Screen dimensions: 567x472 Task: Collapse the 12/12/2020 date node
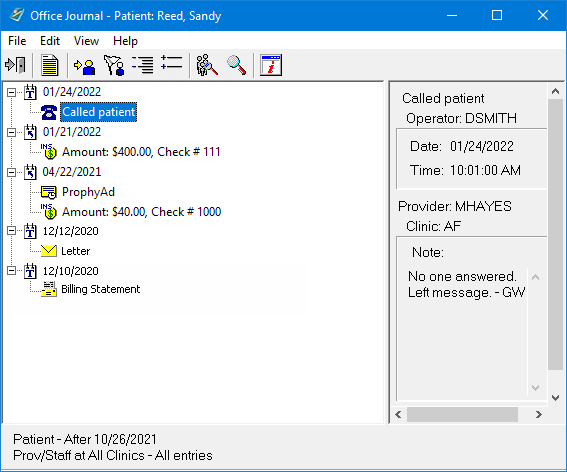(12, 231)
